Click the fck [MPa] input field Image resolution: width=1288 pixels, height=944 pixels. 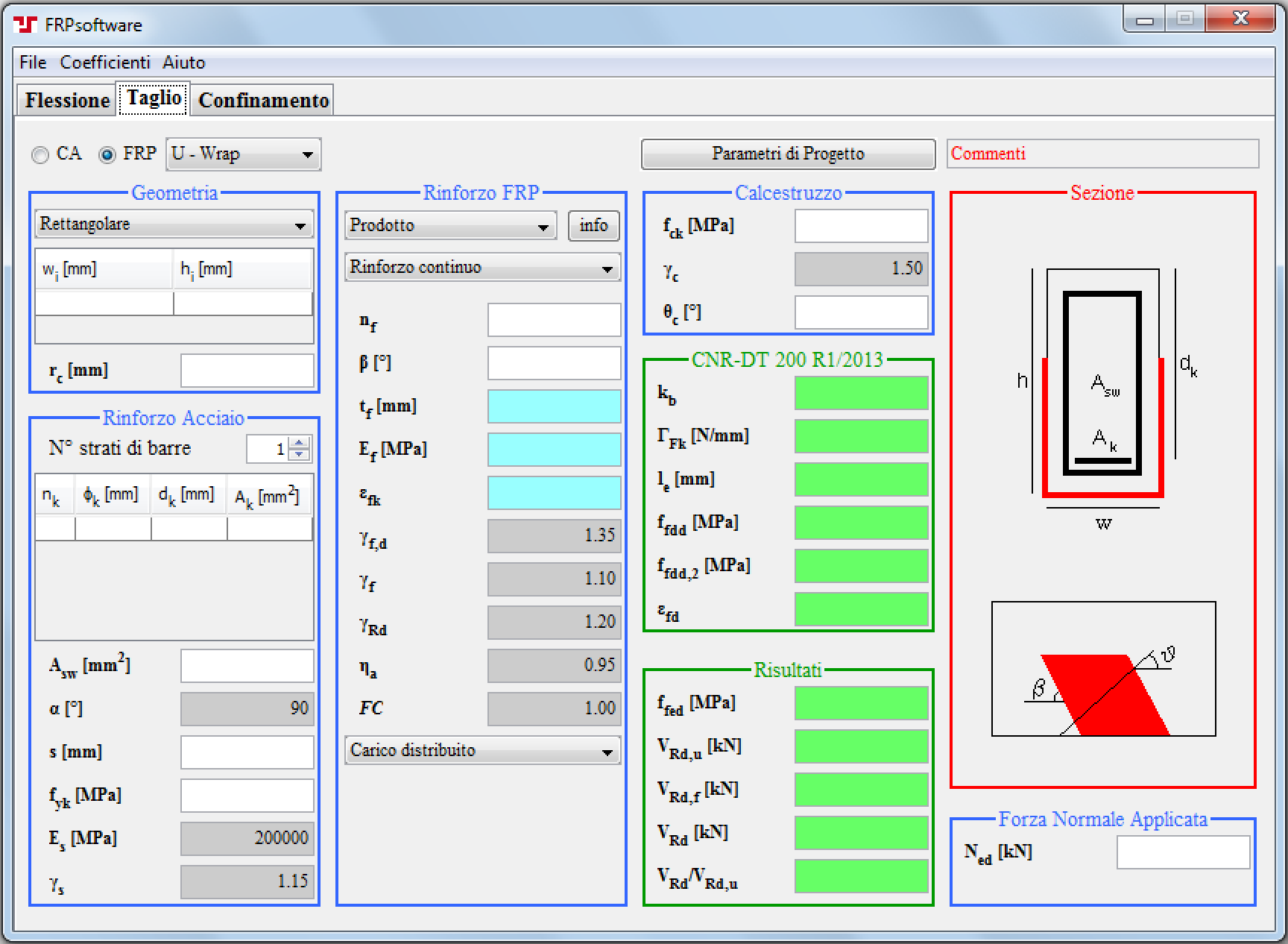(x=862, y=226)
